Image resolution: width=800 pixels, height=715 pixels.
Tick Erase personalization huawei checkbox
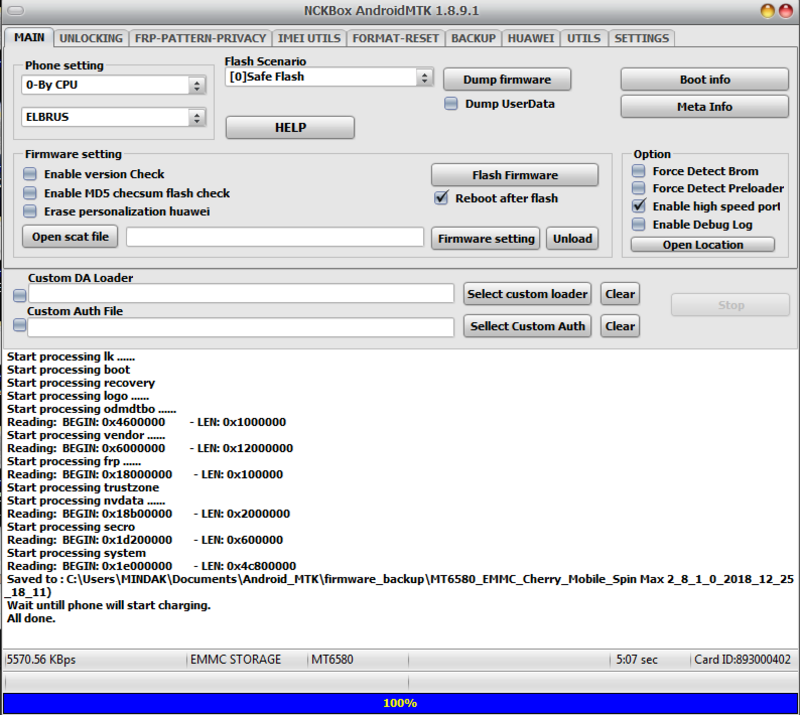point(30,211)
